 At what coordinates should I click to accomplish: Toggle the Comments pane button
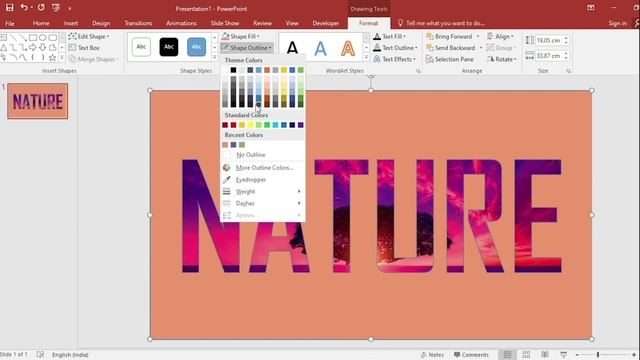tap(471, 355)
